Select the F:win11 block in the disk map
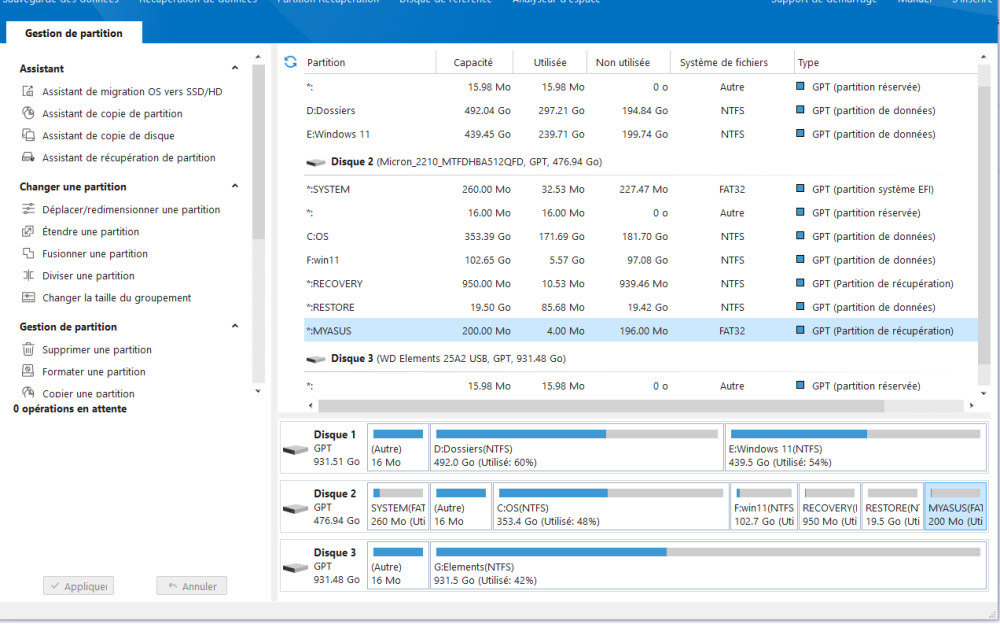This screenshot has width=1000, height=624. coord(764,507)
